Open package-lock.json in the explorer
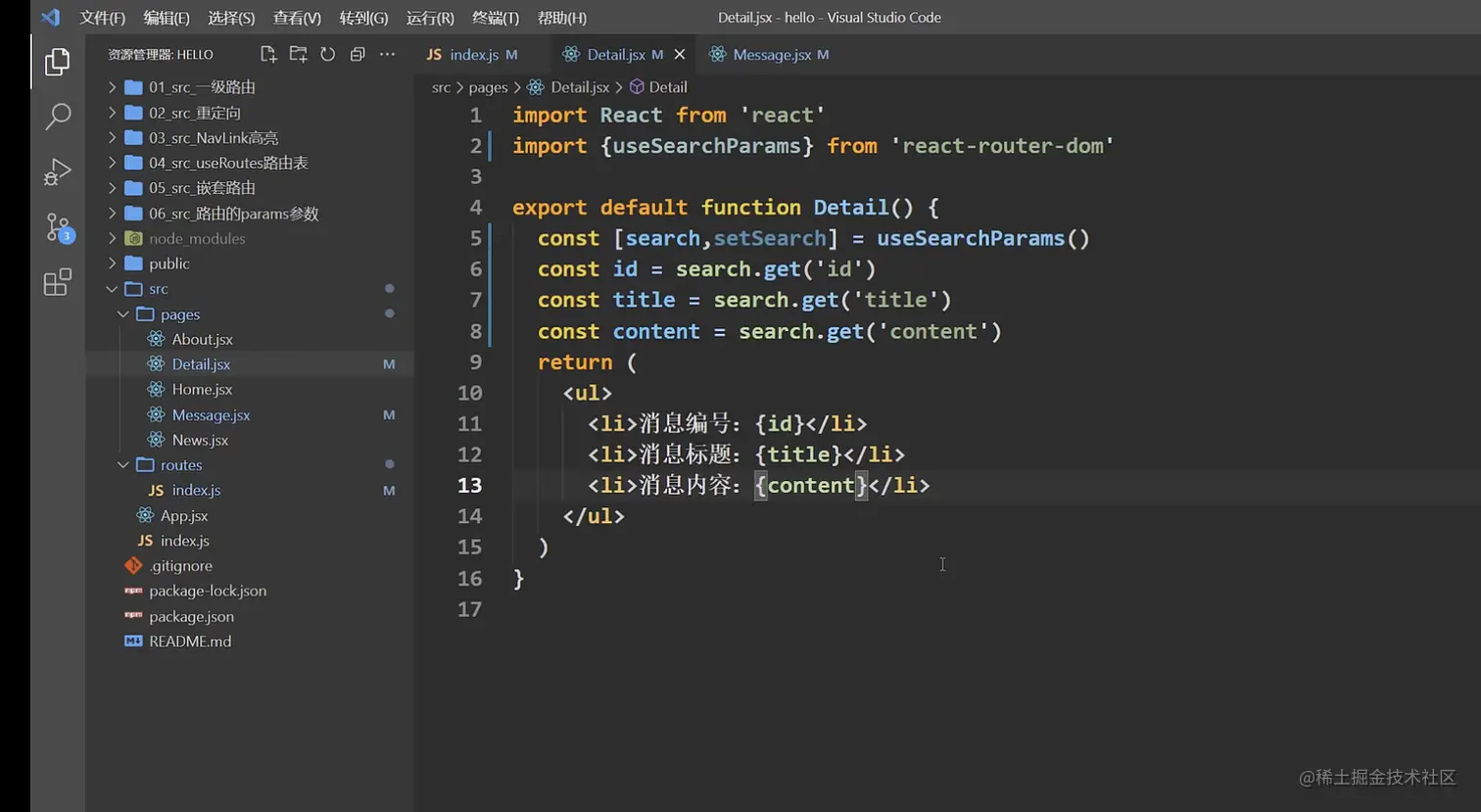Viewport: 1481px width, 812px height. (250, 591)
